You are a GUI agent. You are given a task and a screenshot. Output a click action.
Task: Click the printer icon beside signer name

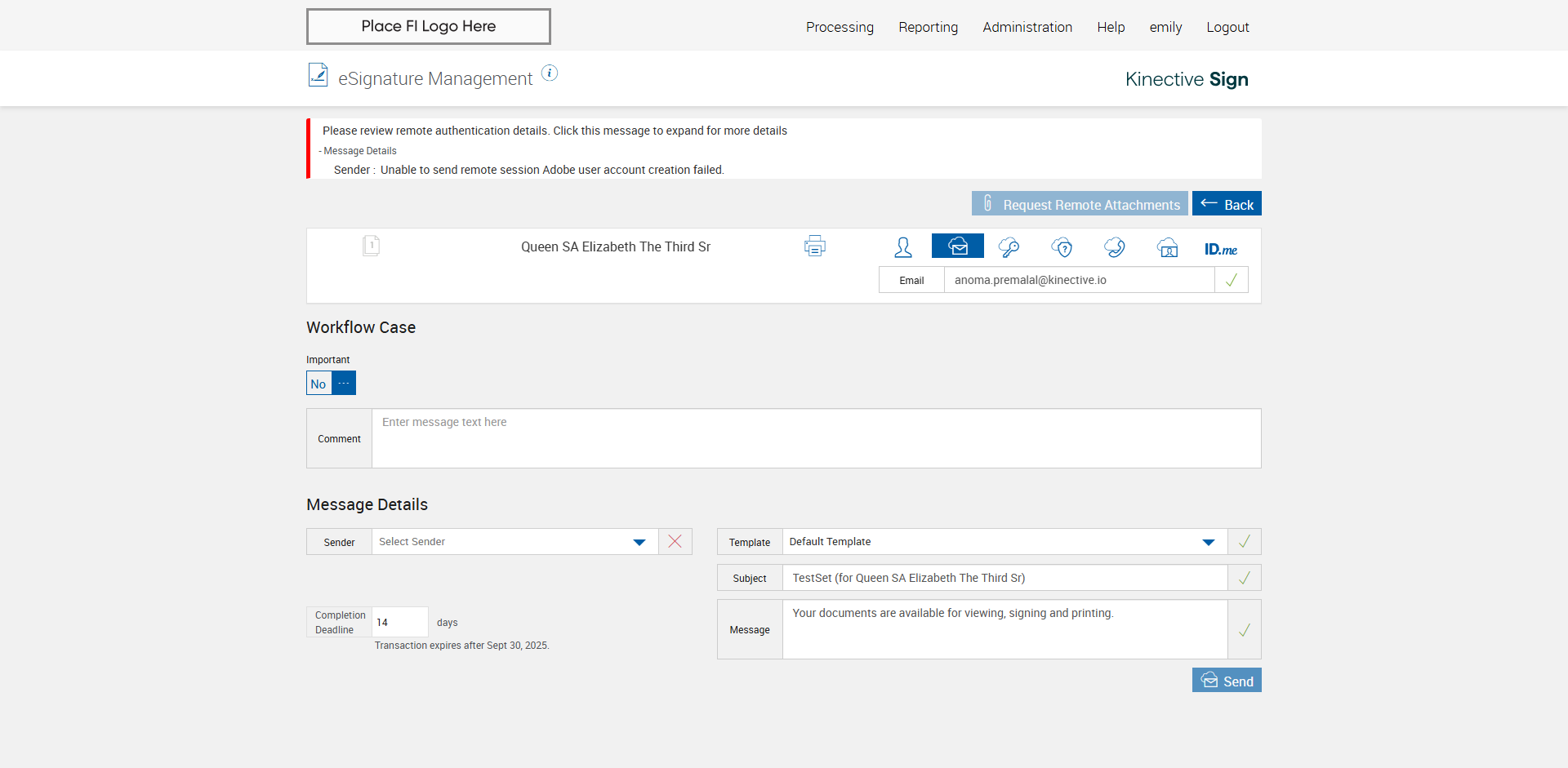(x=814, y=246)
